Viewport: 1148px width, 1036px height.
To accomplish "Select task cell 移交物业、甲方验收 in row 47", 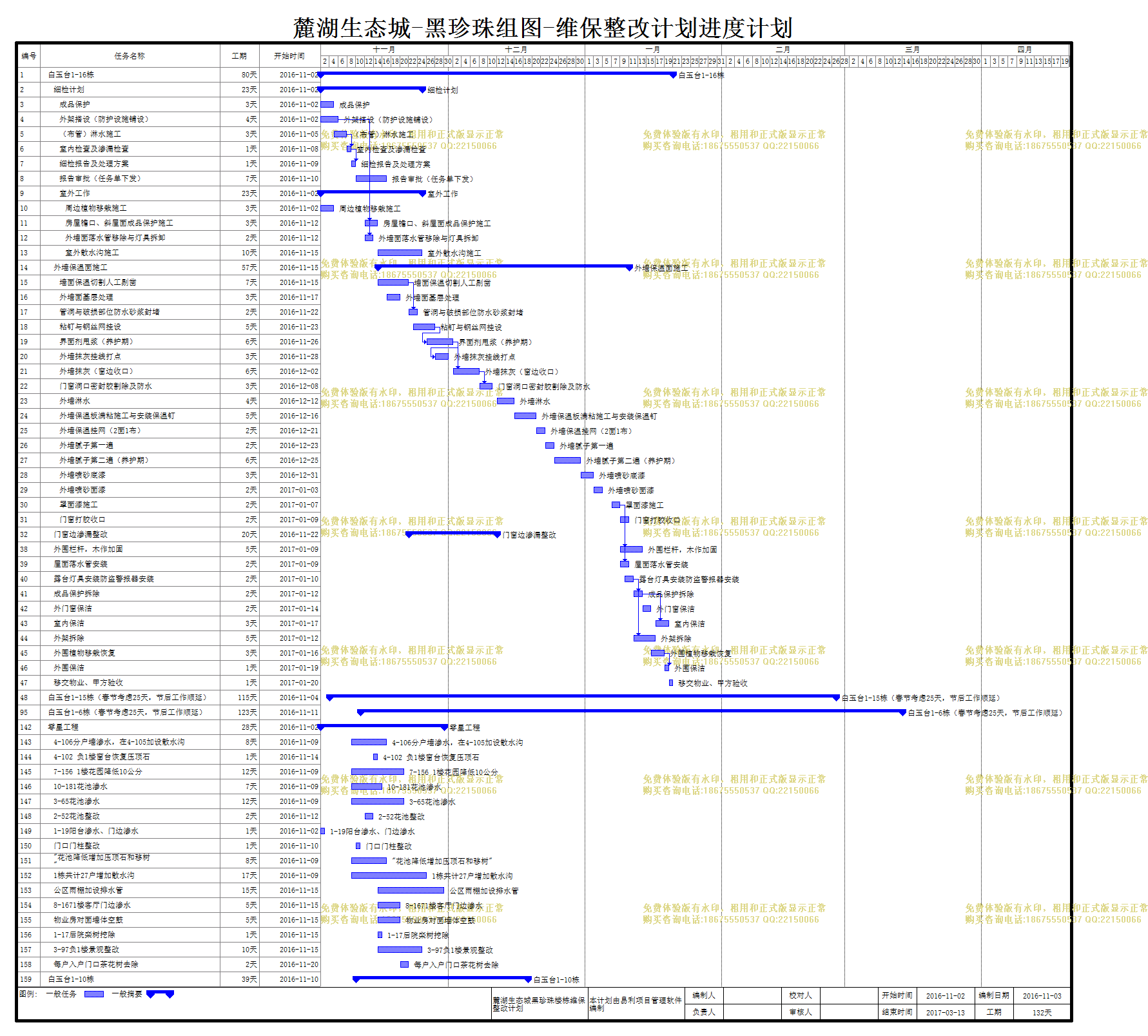I will (x=130, y=683).
